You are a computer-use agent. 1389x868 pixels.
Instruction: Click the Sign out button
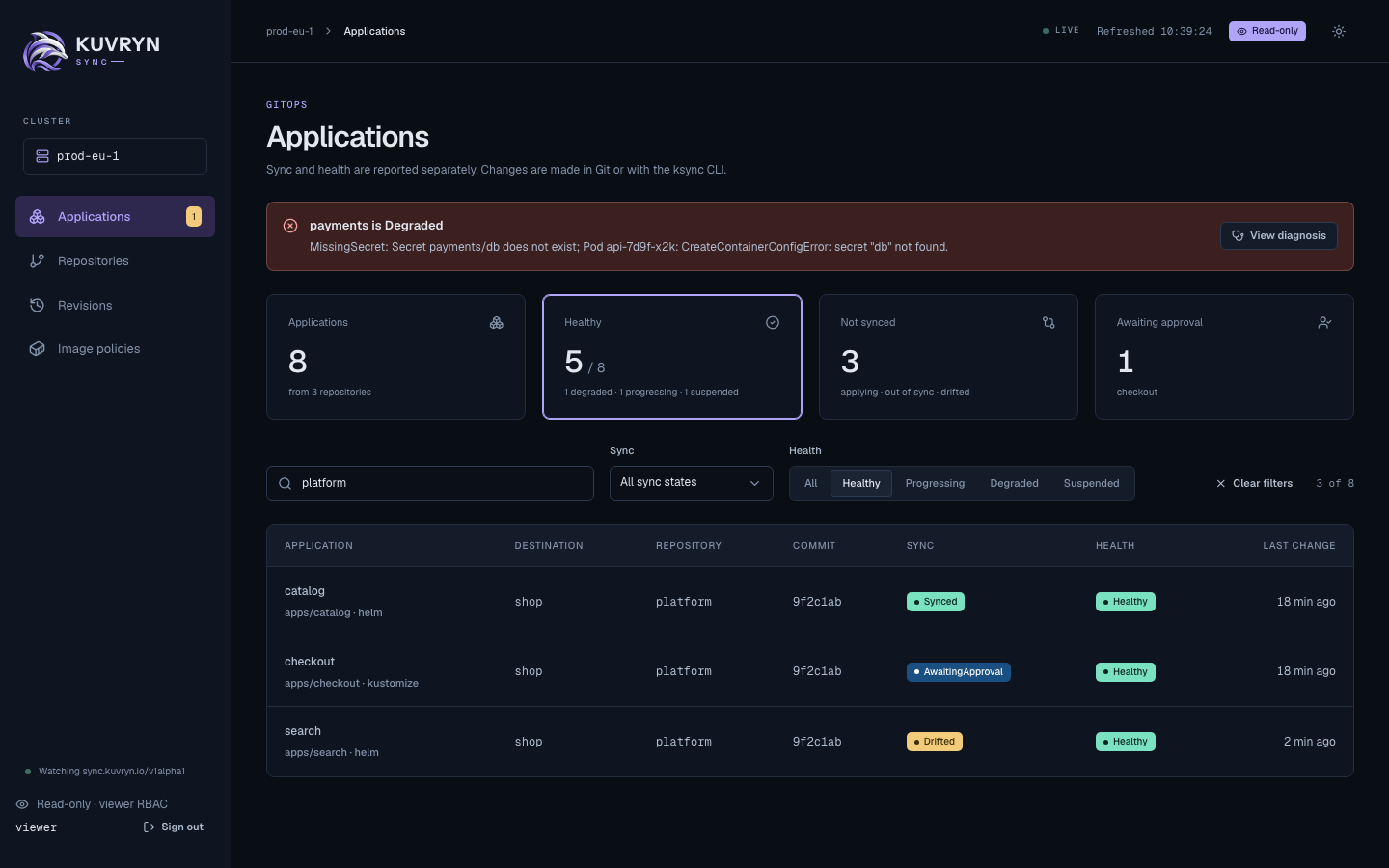[x=174, y=827]
